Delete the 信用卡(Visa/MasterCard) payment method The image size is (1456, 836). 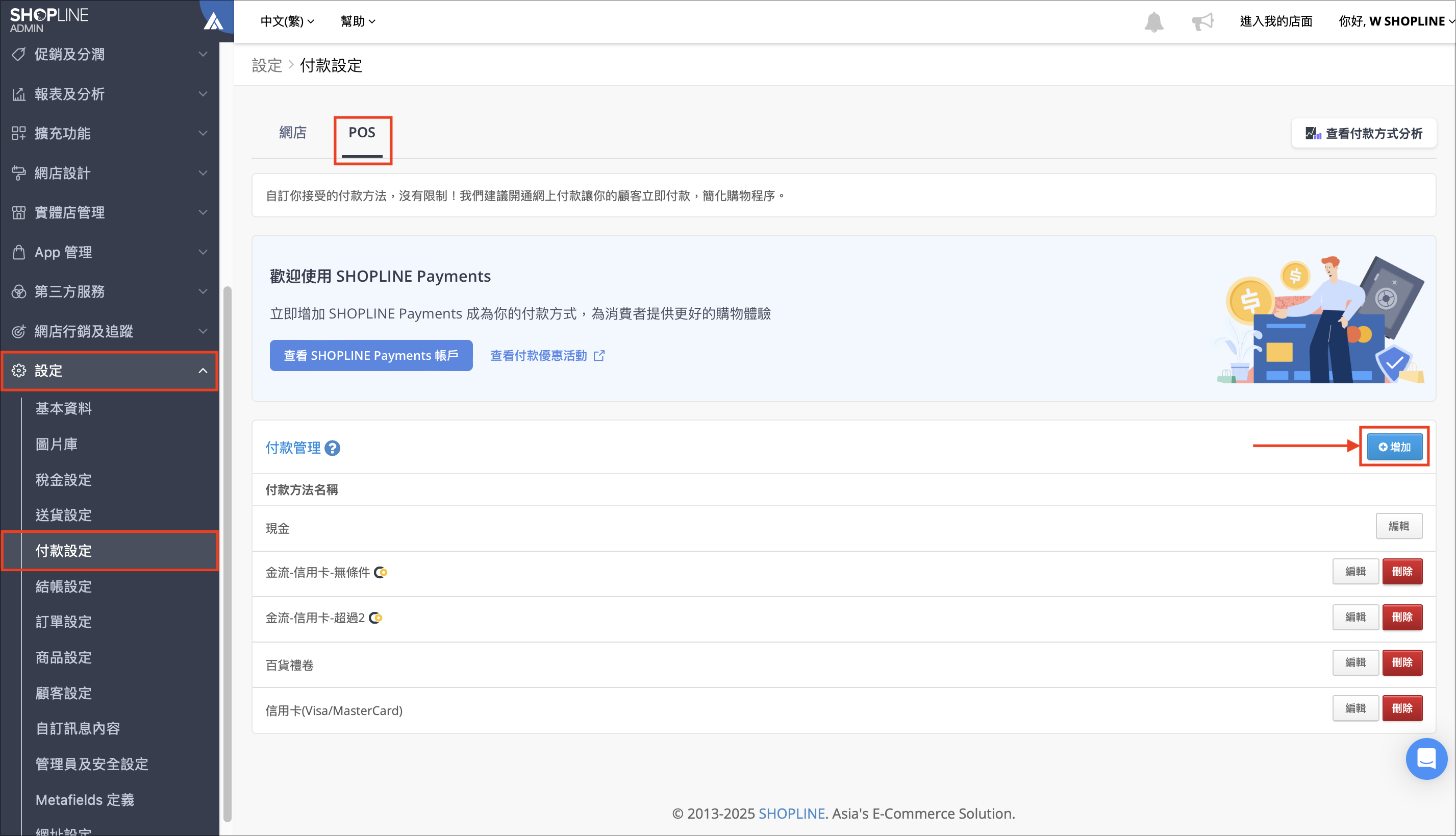click(1402, 708)
